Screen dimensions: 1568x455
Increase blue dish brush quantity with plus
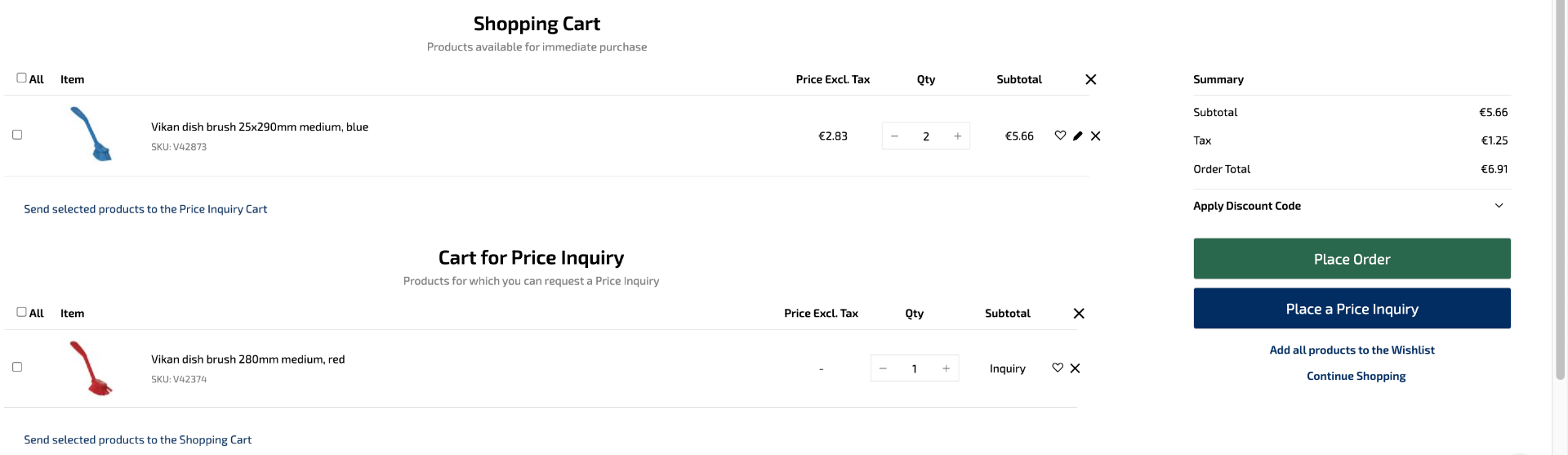958,136
